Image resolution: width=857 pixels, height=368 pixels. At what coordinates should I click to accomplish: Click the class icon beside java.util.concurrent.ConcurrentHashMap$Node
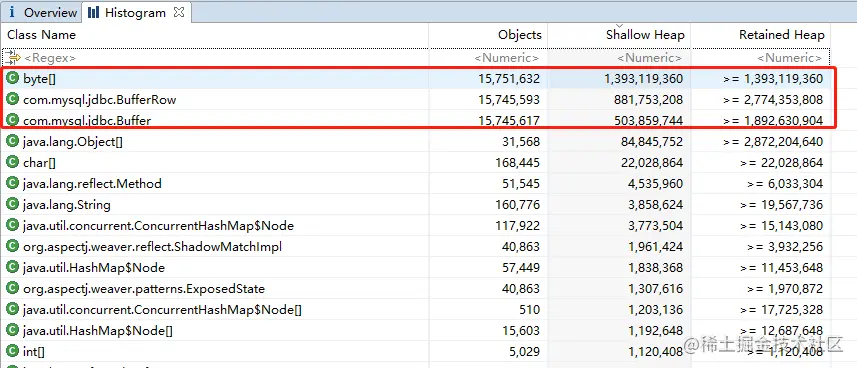tap(13, 225)
